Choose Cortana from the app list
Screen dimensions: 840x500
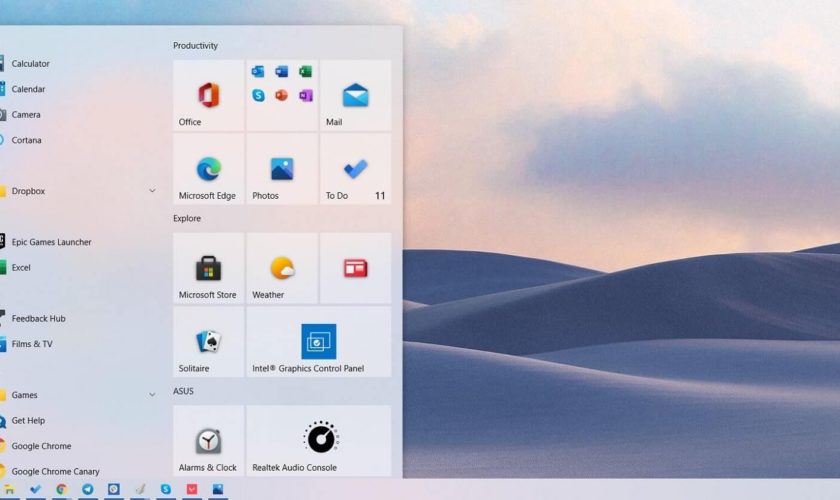(27, 141)
